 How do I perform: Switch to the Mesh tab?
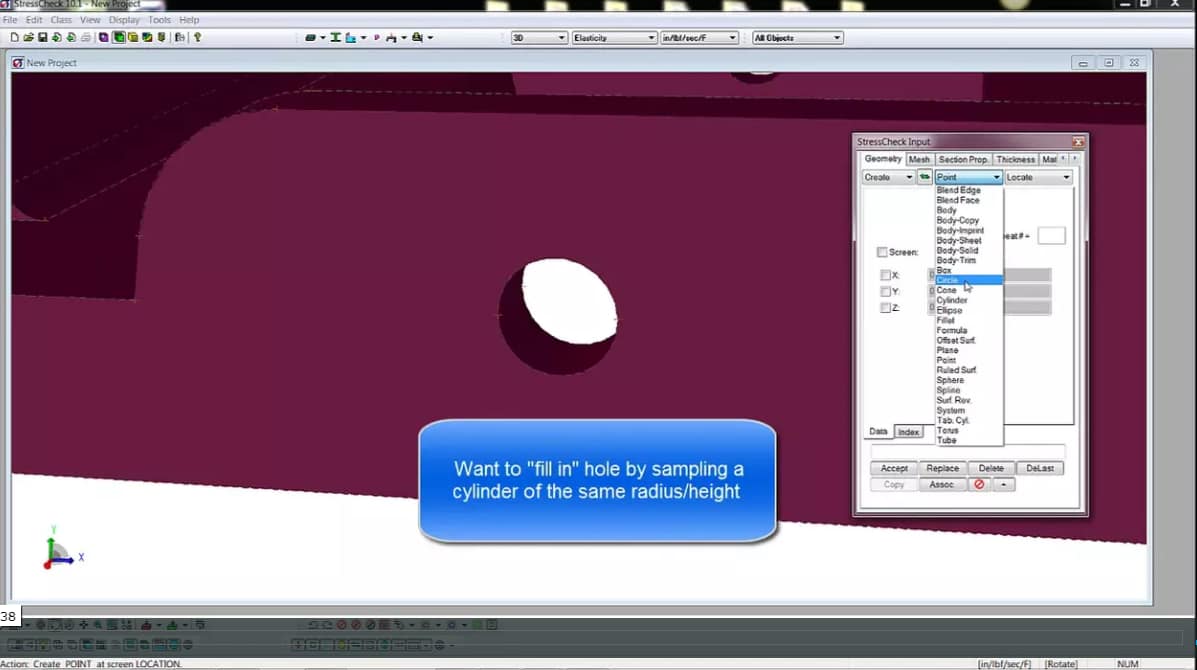(x=919, y=159)
